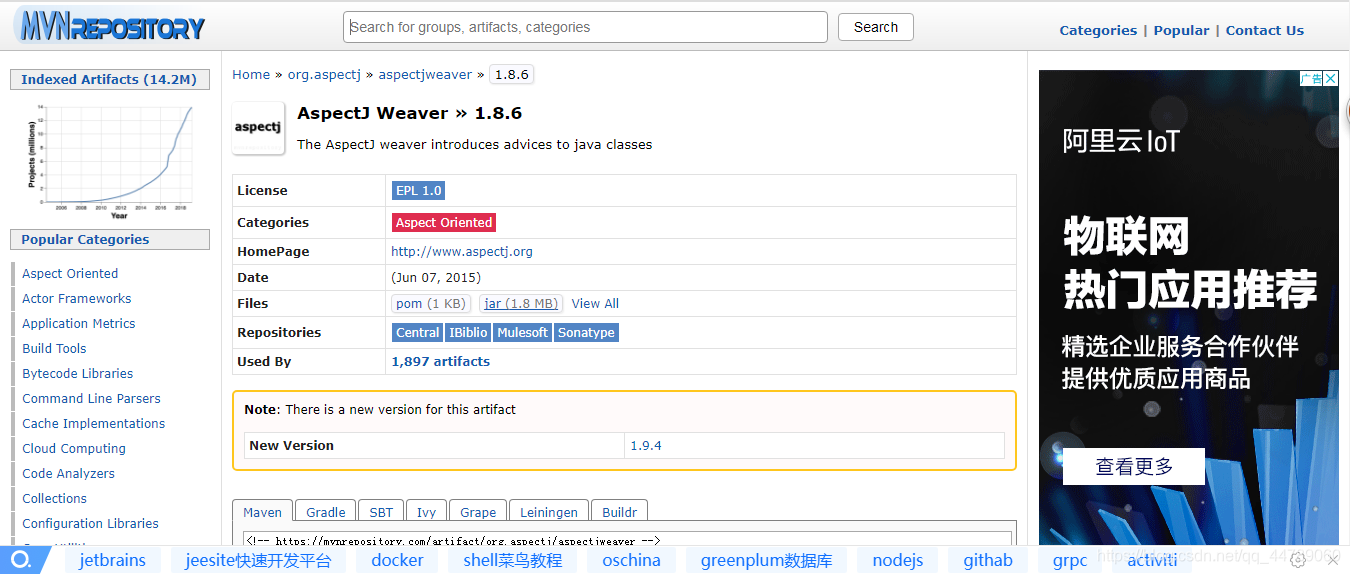Open the Categories header link

pos(1098,30)
